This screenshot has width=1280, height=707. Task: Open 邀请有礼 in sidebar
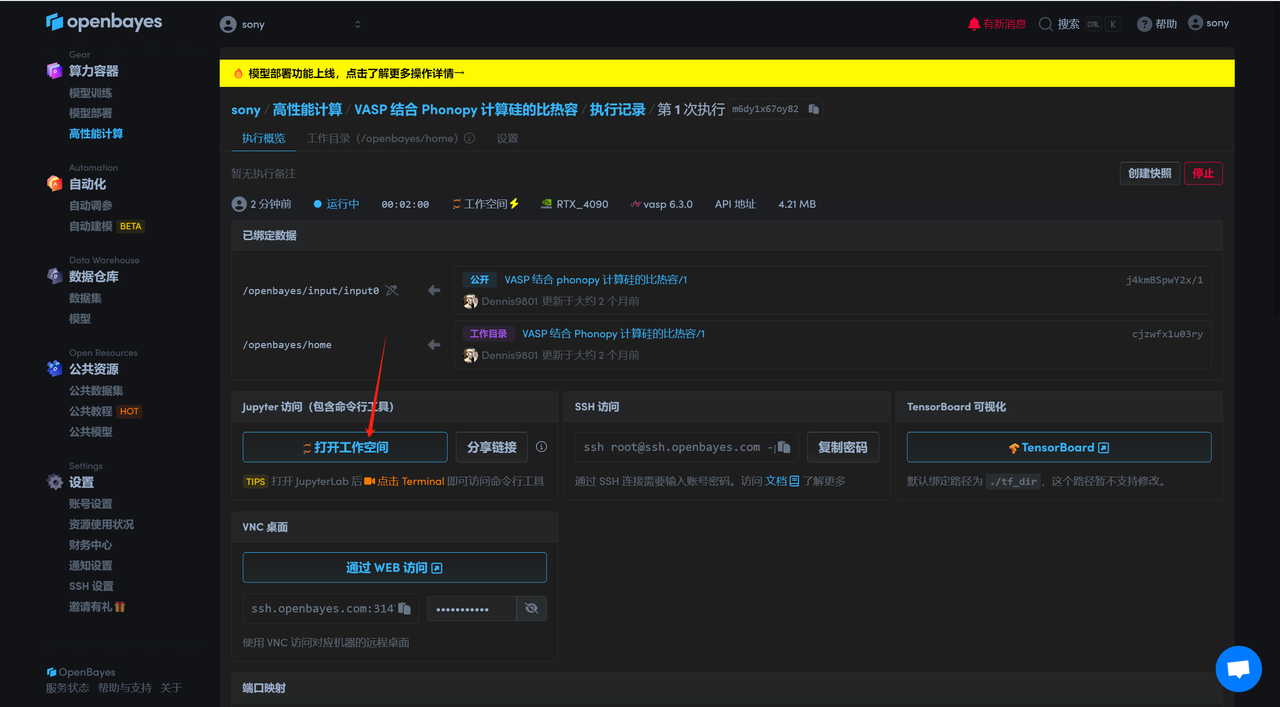tap(97, 607)
